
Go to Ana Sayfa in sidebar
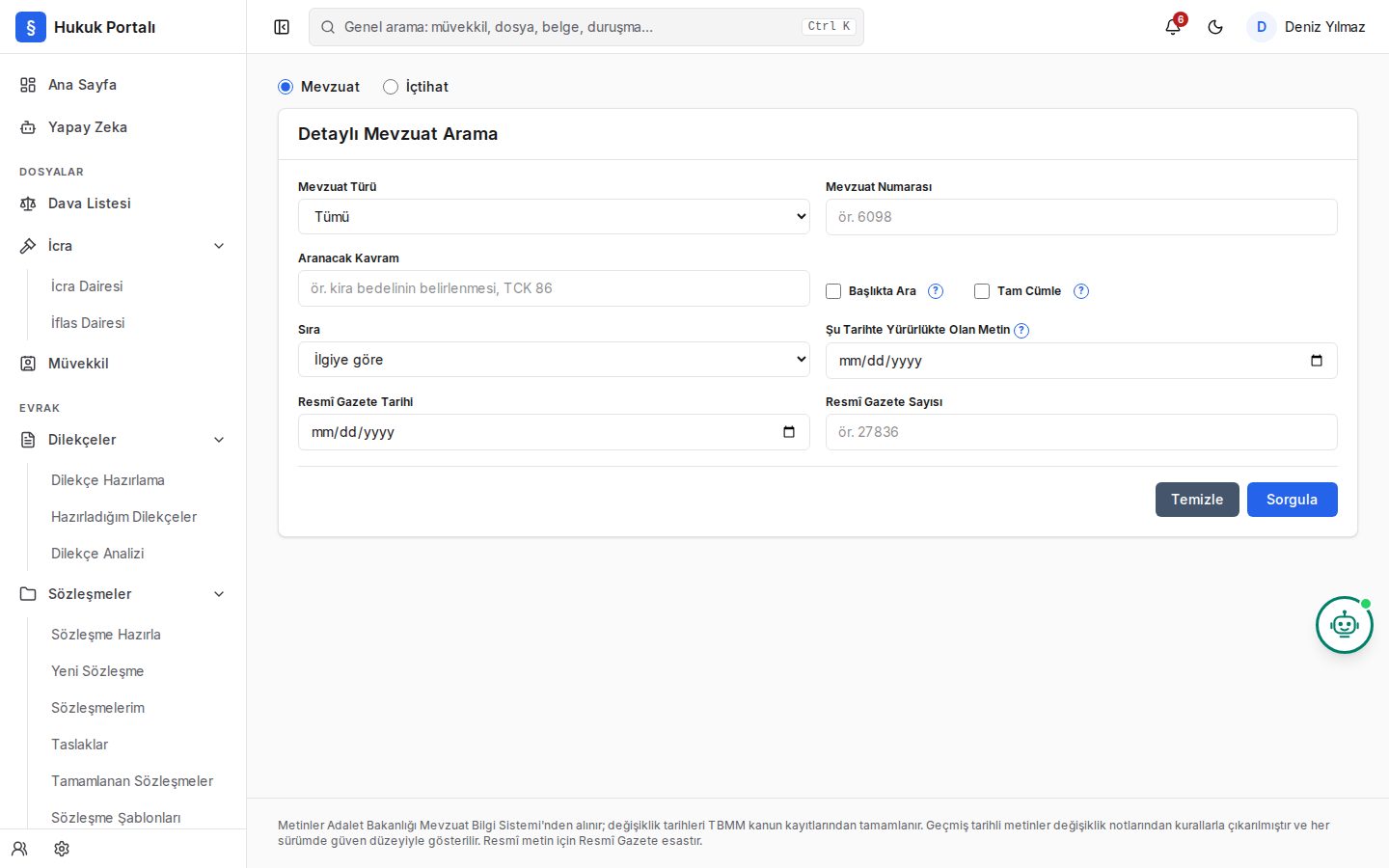[123, 85]
